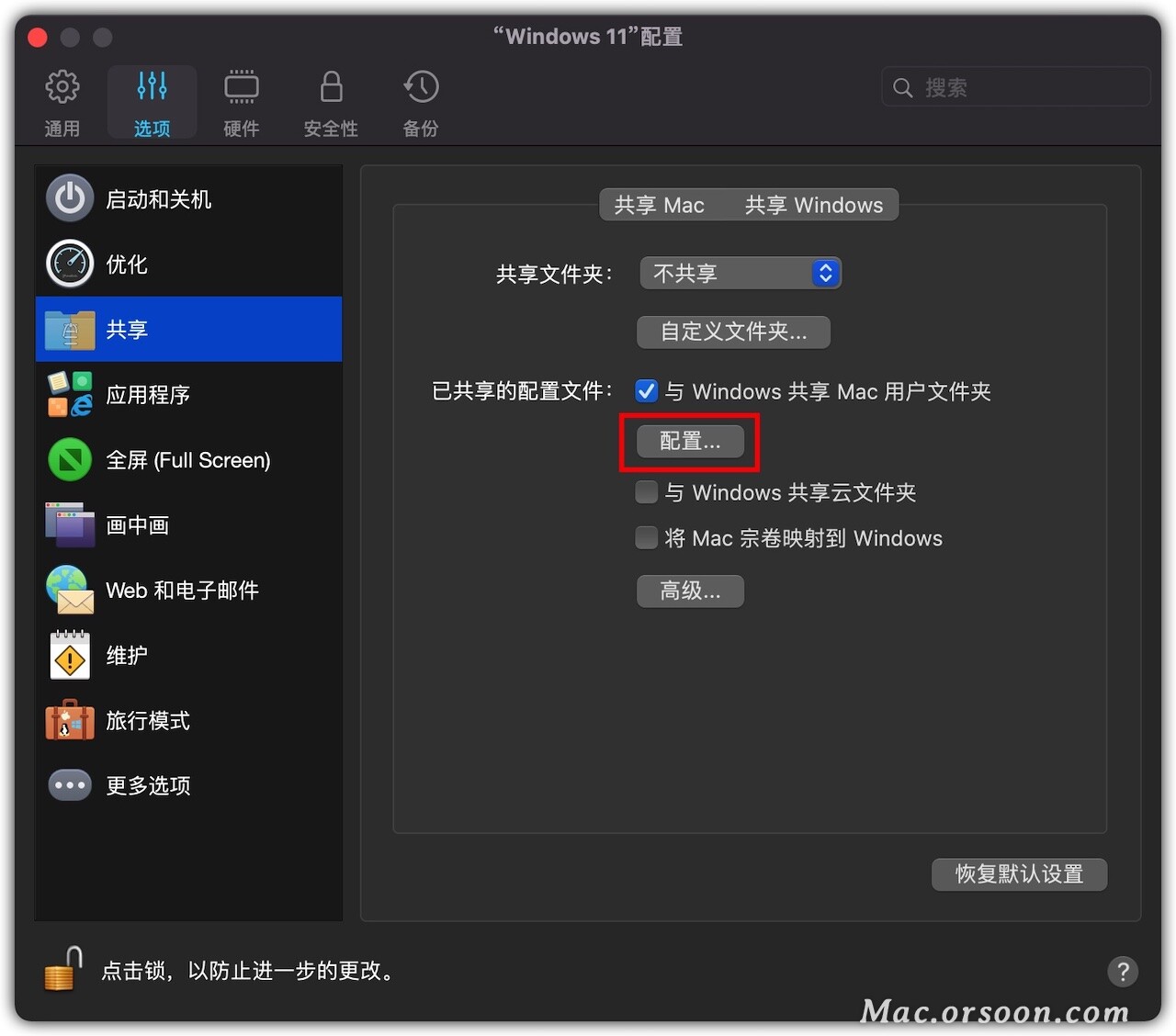Click the 恢复默认设置 button
Viewport: 1176px width, 1036px height.
point(1019,873)
